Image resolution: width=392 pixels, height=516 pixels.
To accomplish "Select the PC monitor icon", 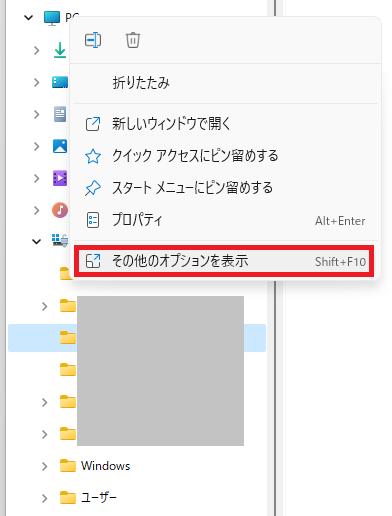I will click(52, 18).
